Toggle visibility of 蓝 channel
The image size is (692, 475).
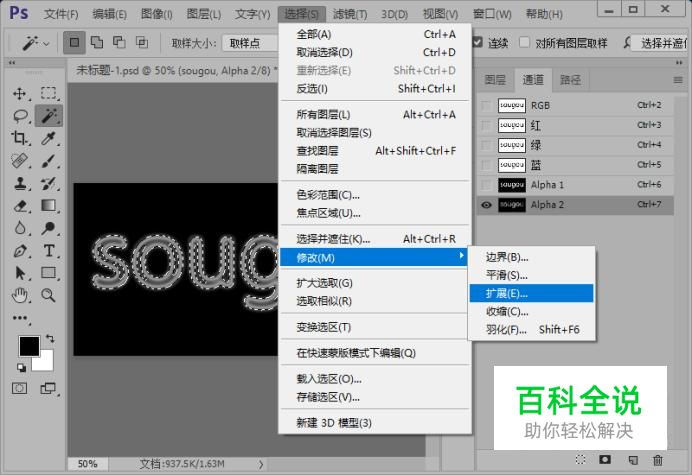(486, 165)
